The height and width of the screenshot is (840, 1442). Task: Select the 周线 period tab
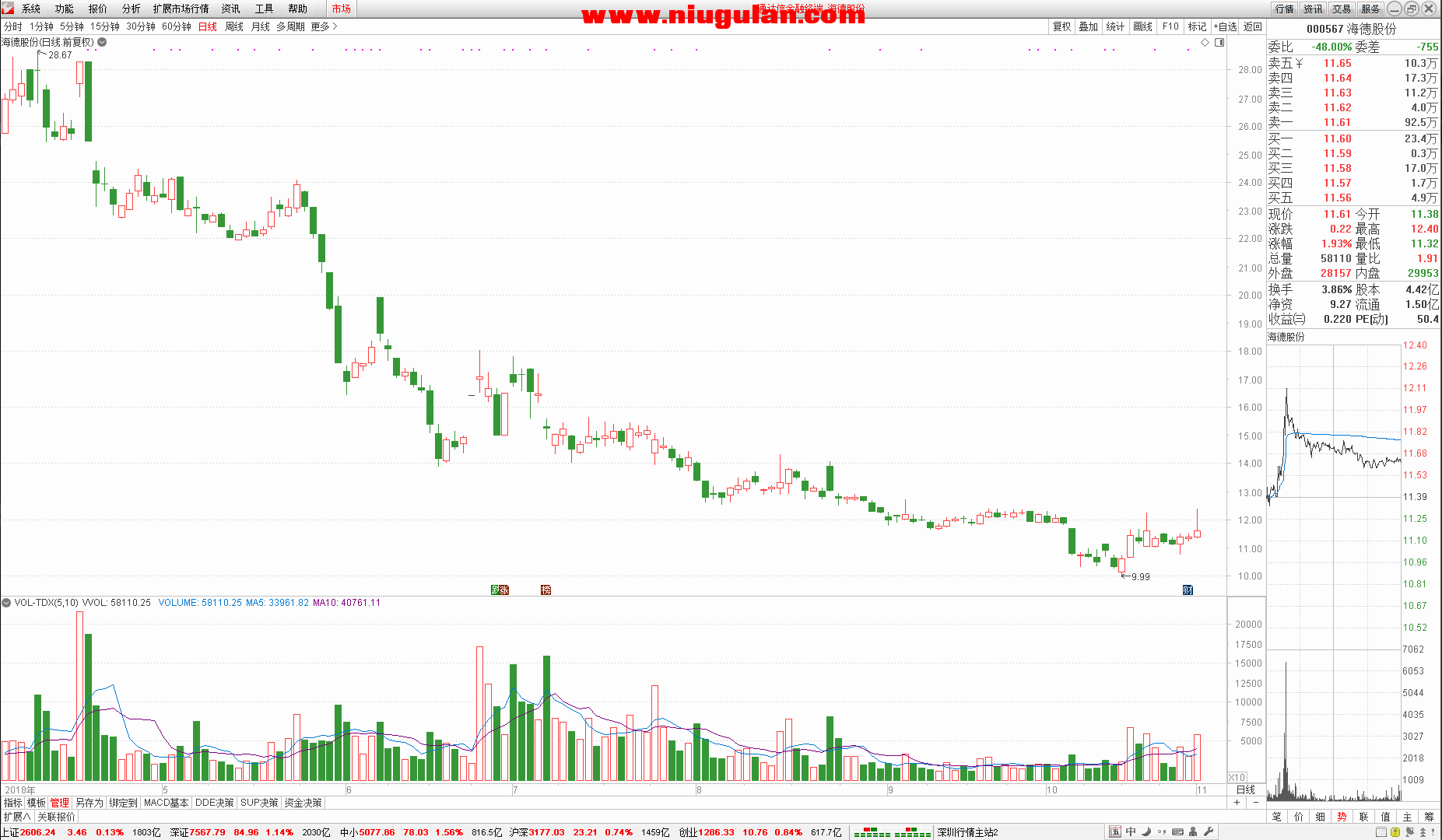coord(234,26)
